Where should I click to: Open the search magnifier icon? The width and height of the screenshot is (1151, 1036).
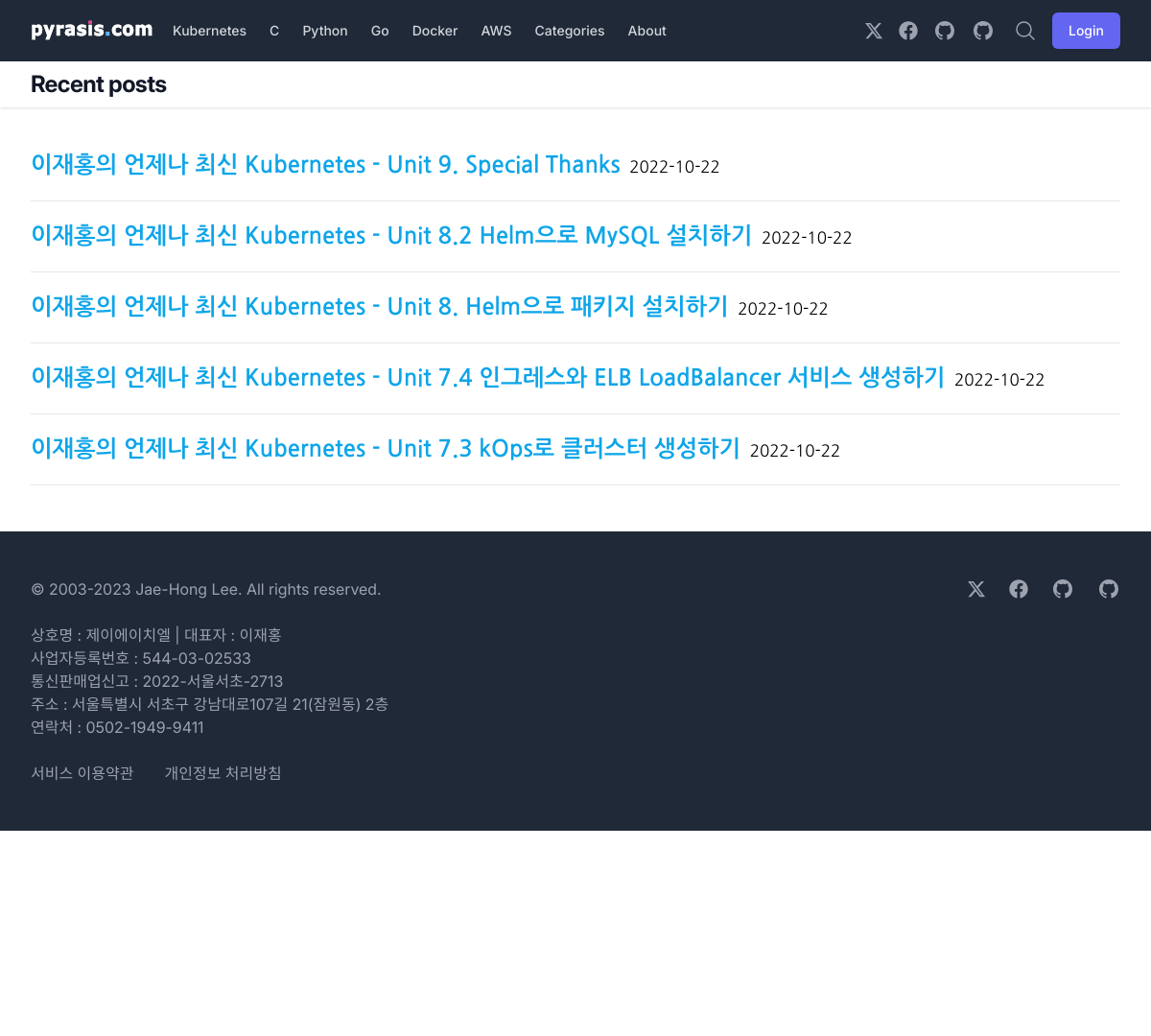pos(1025,31)
